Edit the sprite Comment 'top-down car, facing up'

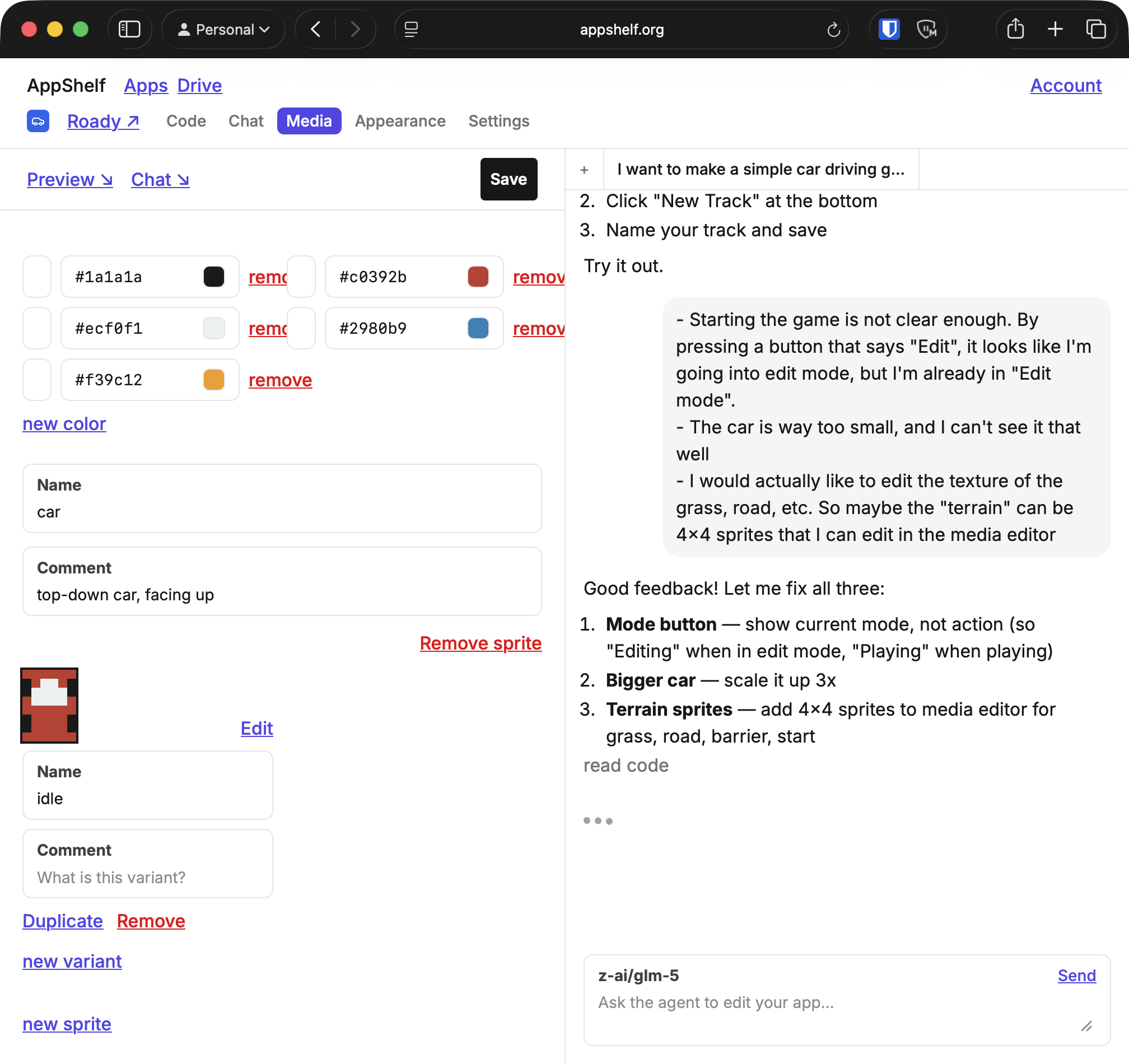(282, 581)
